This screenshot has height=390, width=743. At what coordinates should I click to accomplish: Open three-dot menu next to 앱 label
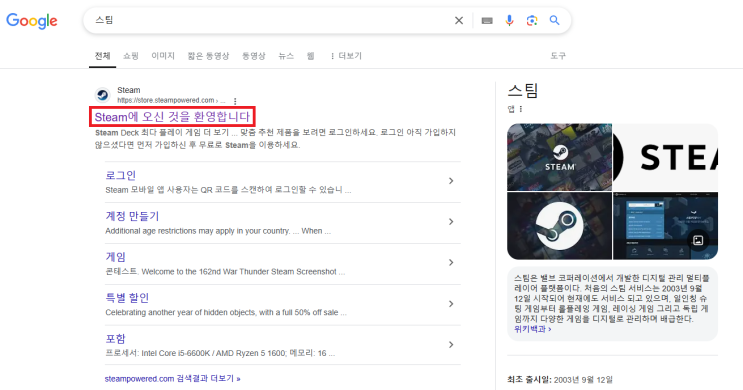pyautogui.click(x=521, y=109)
